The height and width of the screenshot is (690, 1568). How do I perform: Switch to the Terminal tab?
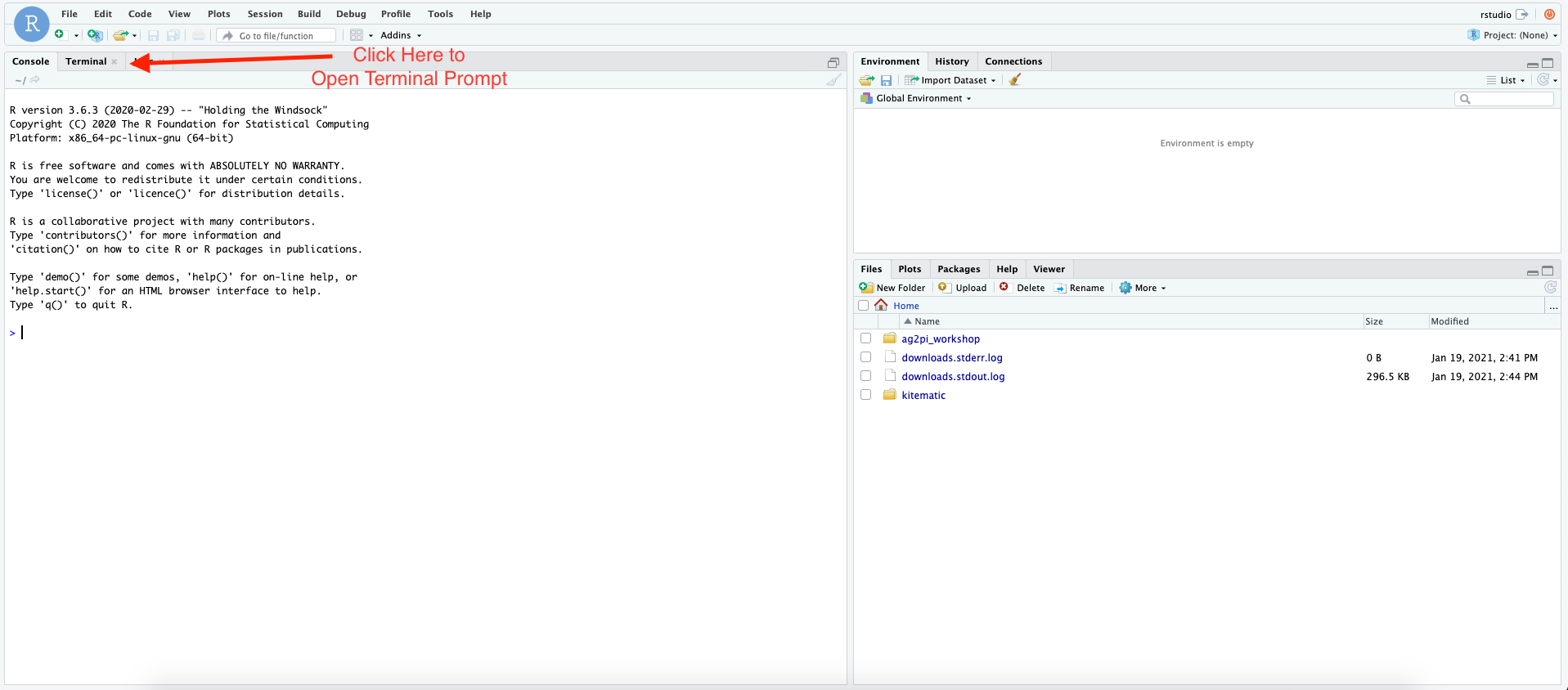click(x=86, y=61)
